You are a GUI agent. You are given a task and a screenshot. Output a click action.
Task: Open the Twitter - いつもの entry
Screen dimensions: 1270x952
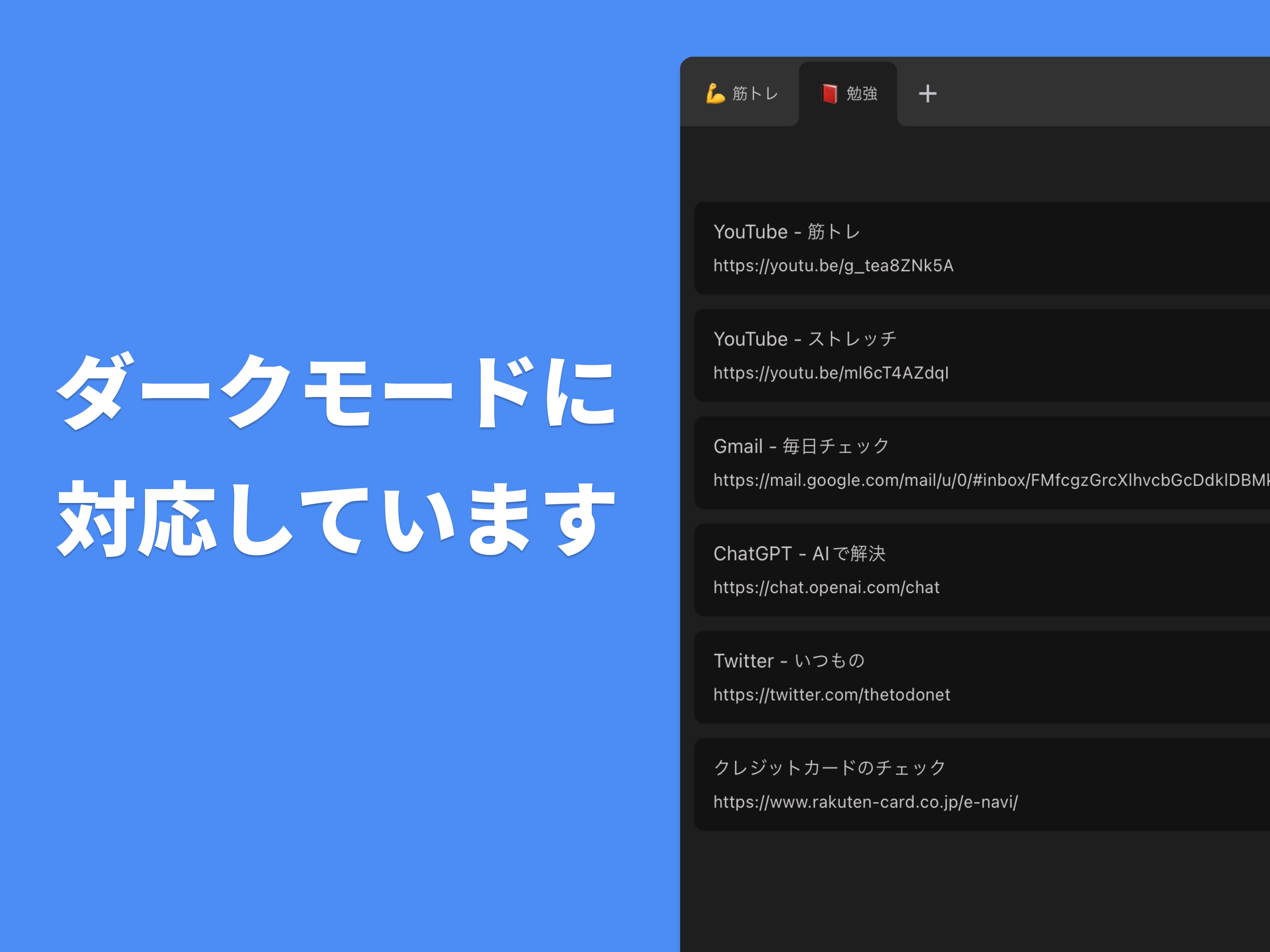pyautogui.click(x=788, y=661)
